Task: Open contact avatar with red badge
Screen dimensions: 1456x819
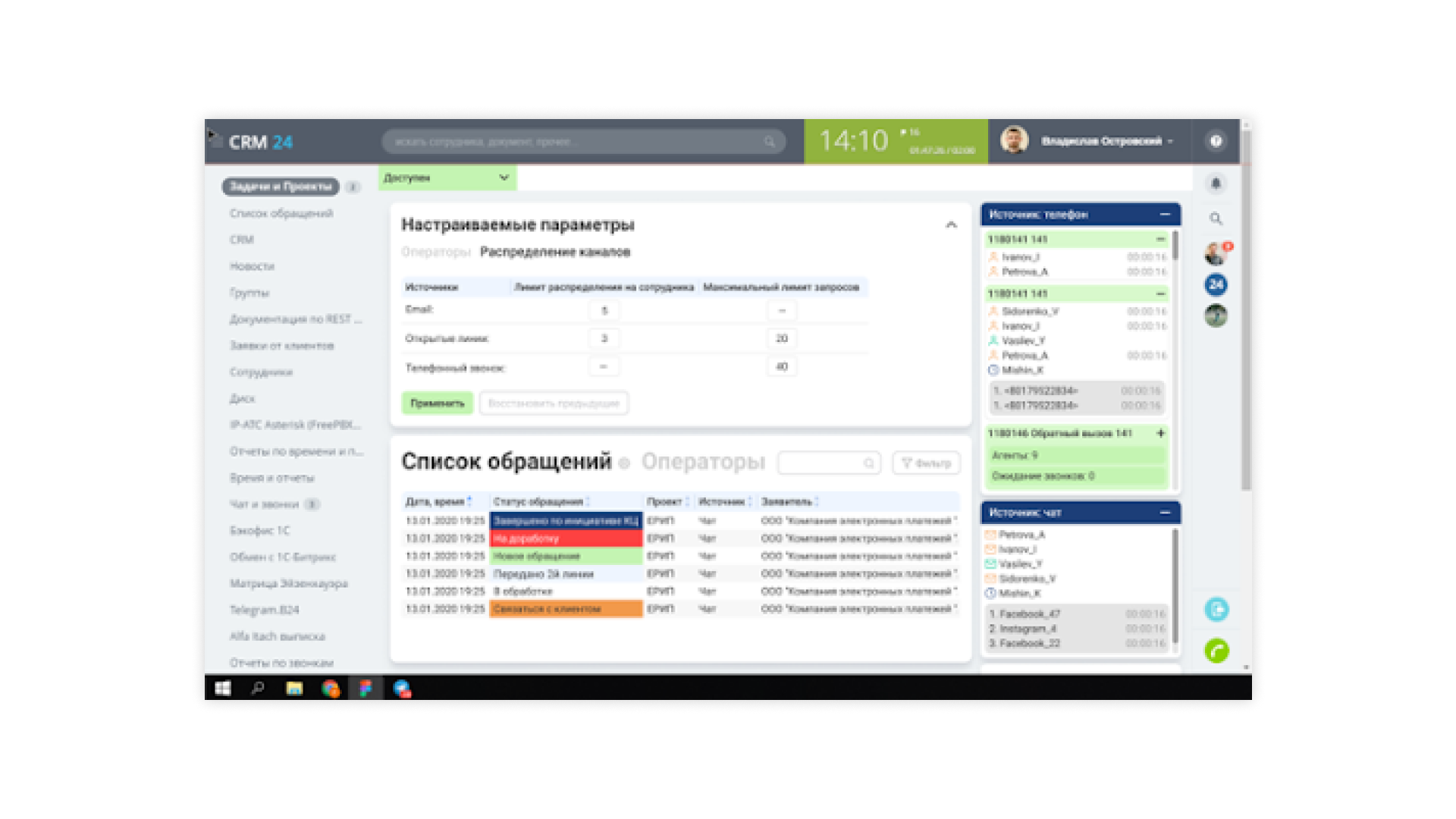Action: click(1216, 253)
